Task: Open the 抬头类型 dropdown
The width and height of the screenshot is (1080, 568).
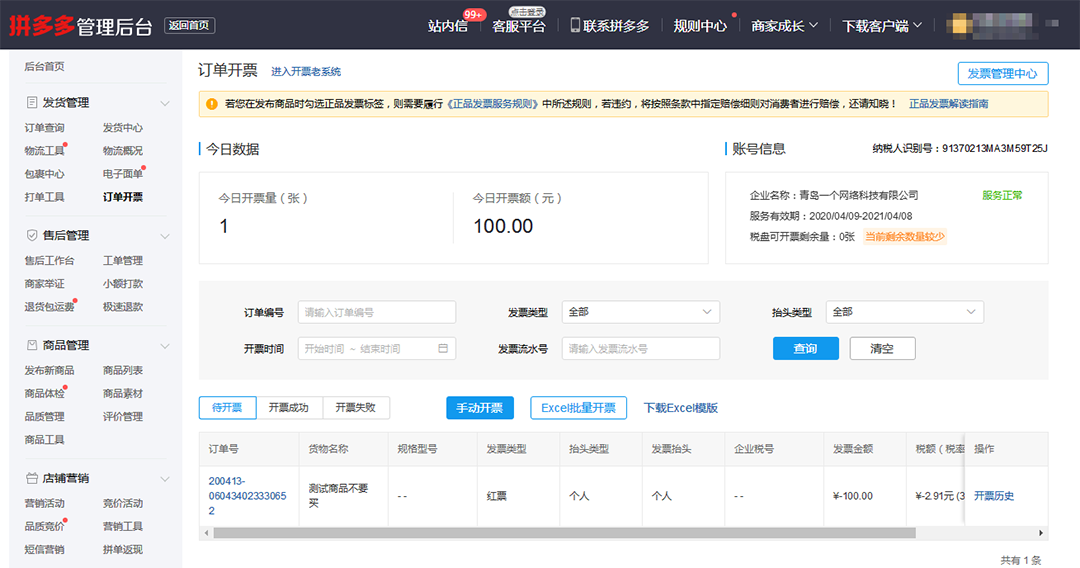Action: point(904,312)
